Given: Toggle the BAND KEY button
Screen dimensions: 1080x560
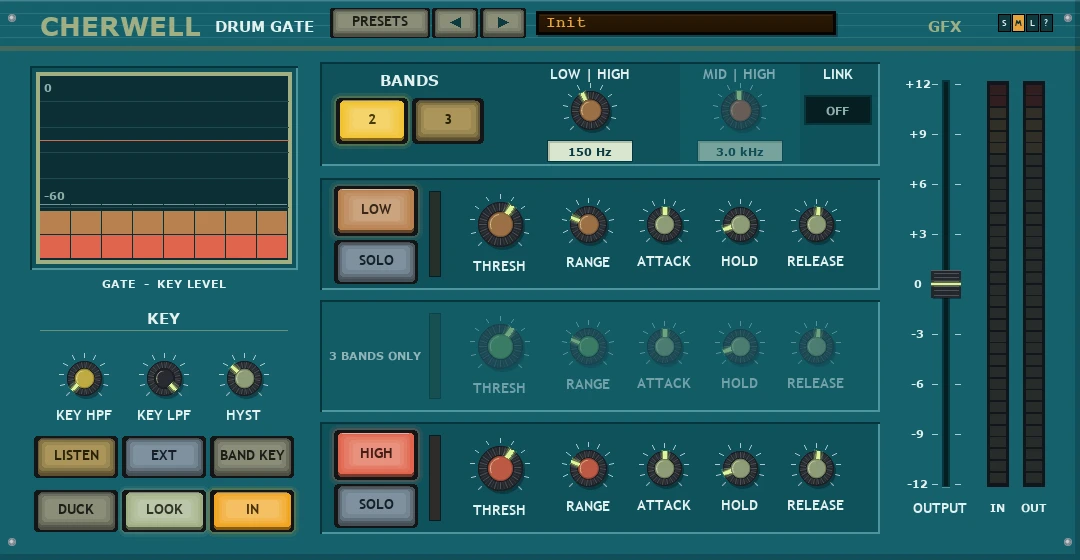Looking at the screenshot, I should [x=252, y=455].
